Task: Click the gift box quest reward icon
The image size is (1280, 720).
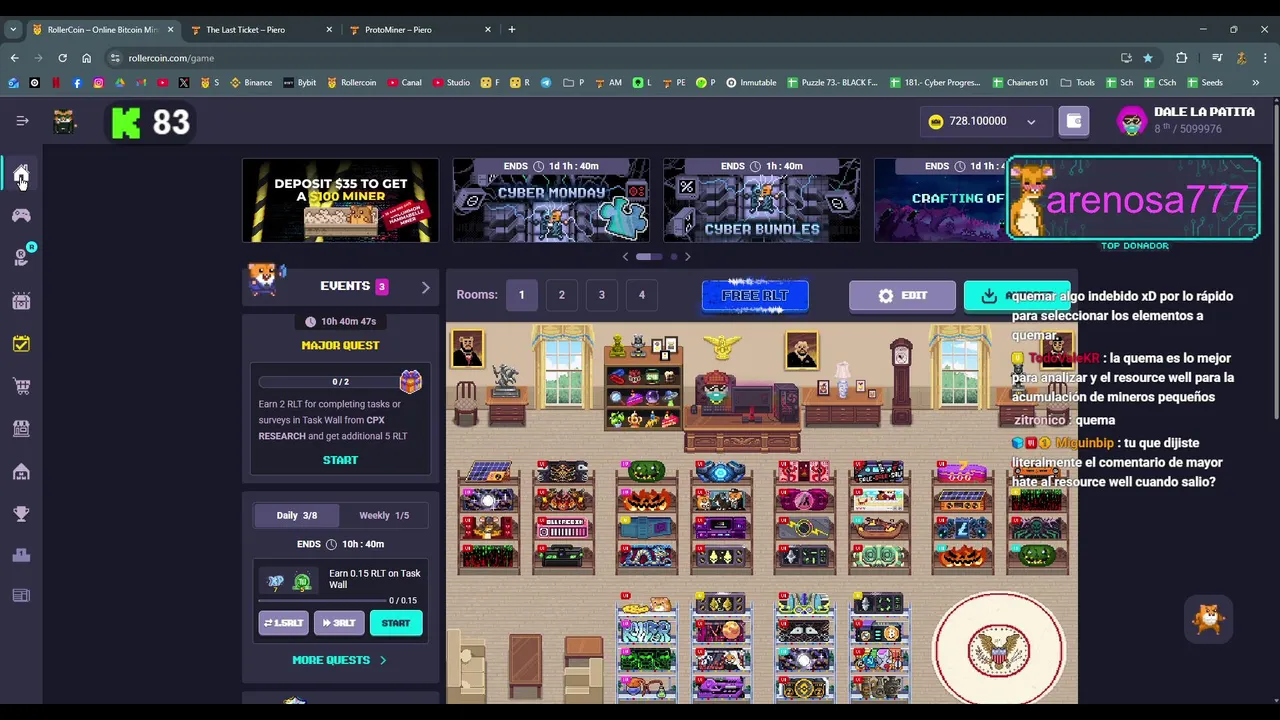Action: 411,381
